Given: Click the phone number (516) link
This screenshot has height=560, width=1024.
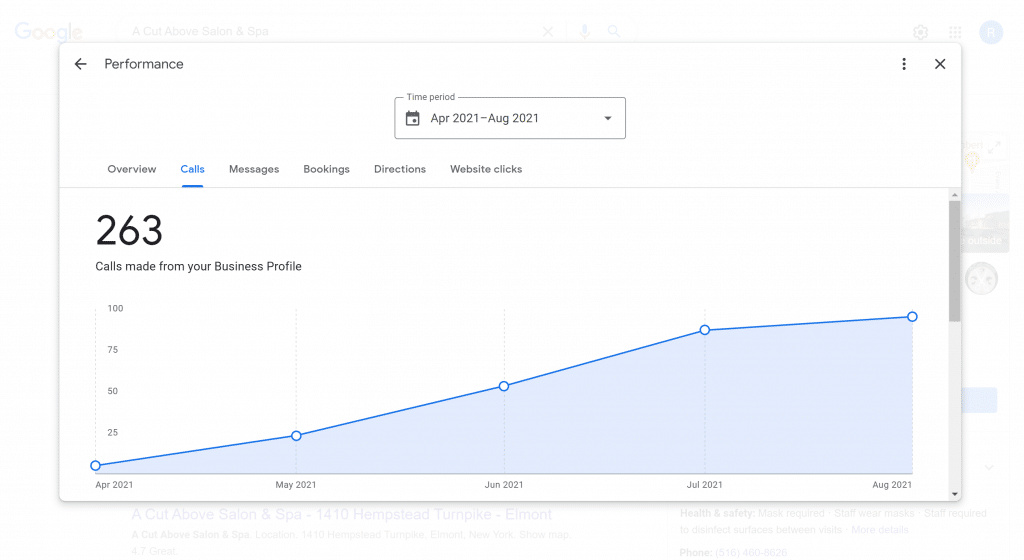Looking at the screenshot, I should 750,552.
